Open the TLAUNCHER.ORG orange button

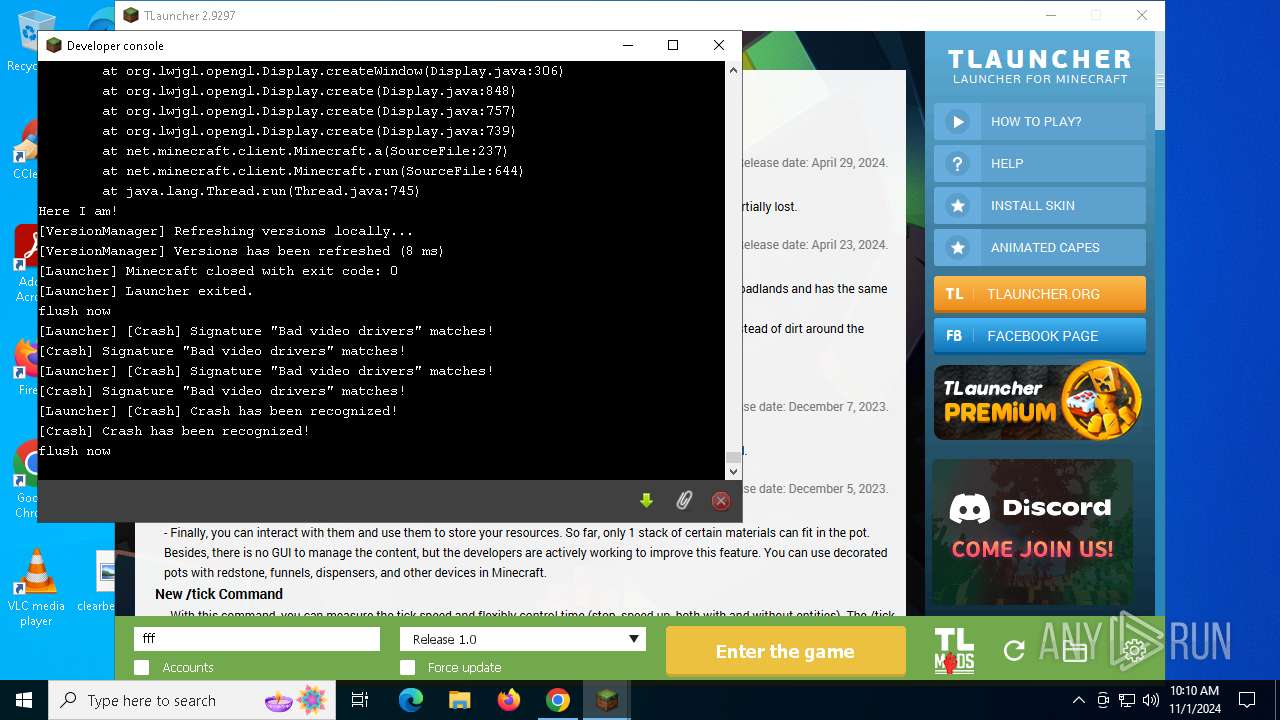[1040, 294]
